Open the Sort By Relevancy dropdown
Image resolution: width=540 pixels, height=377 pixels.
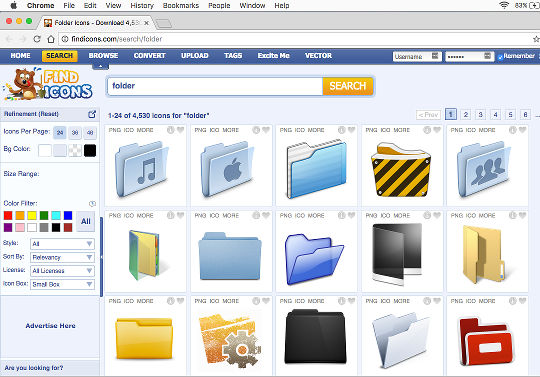point(62,257)
